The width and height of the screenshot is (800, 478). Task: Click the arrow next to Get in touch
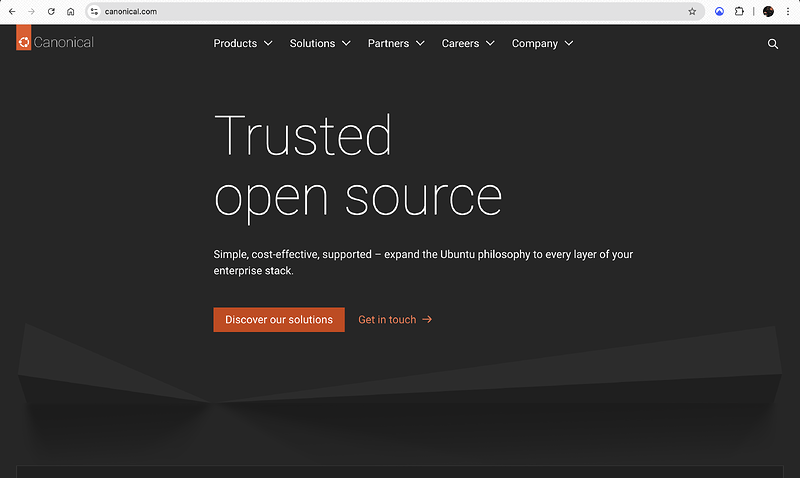coord(427,319)
